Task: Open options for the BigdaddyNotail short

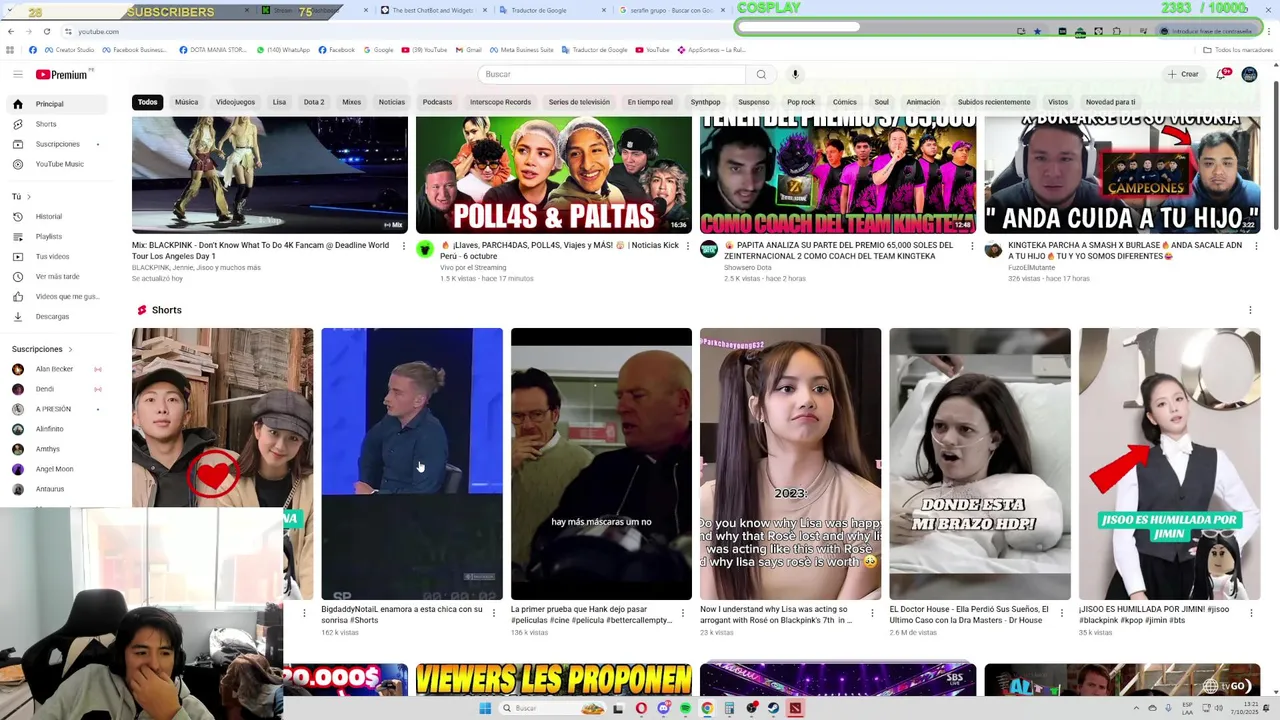Action: tap(494, 613)
